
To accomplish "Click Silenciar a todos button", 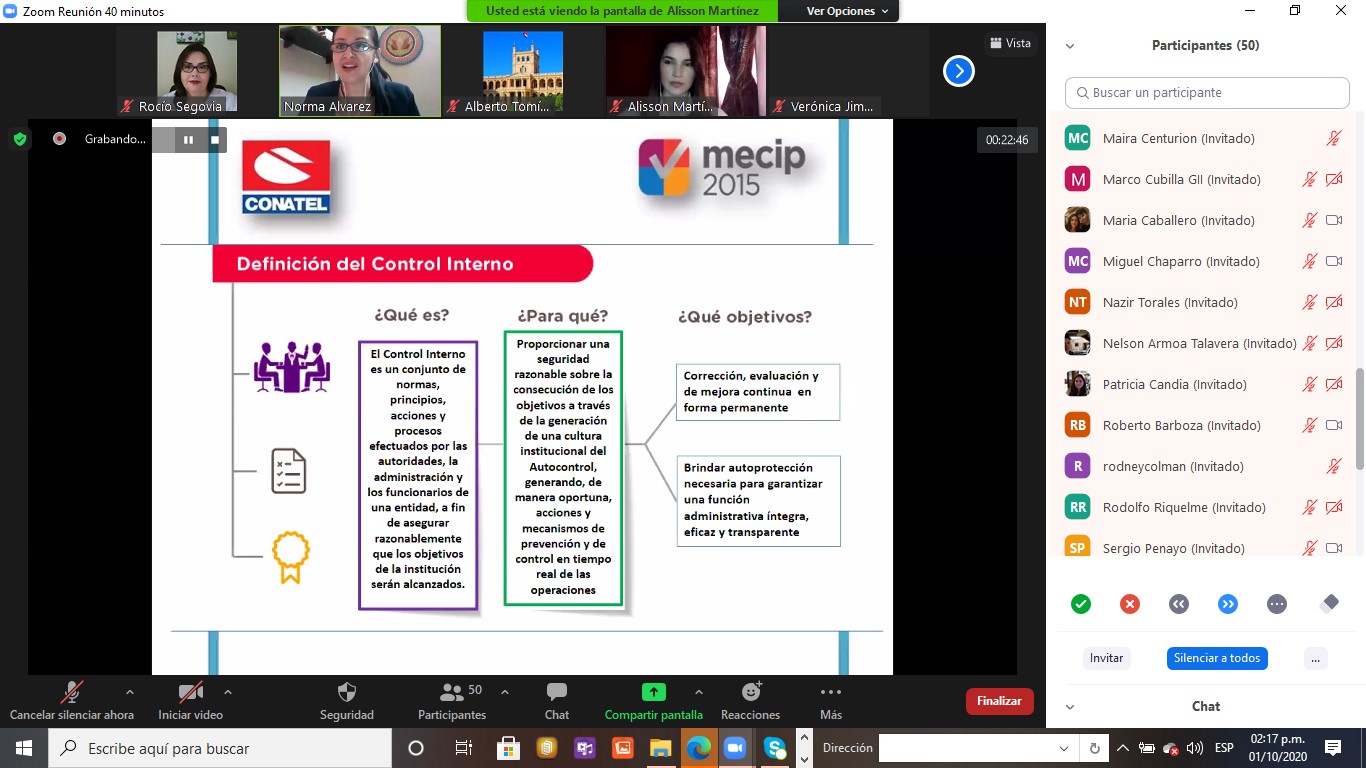I will click(x=1217, y=658).
